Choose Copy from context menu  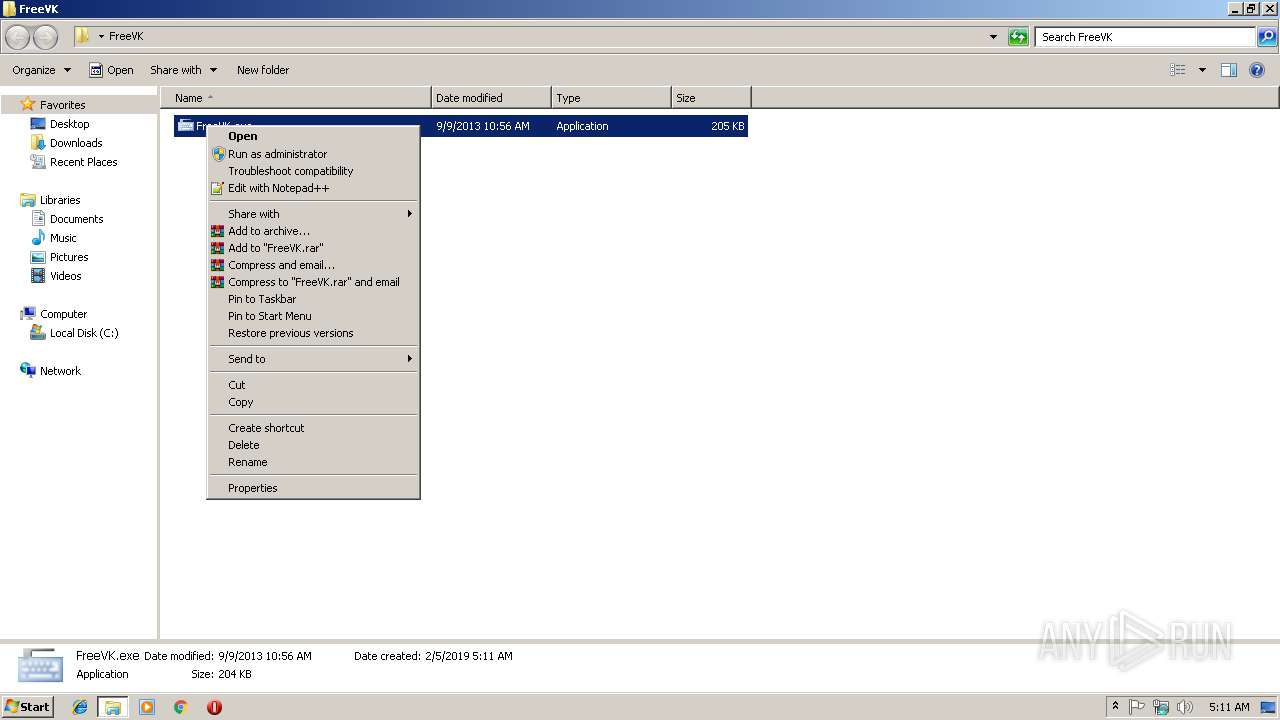click(313, 402)
